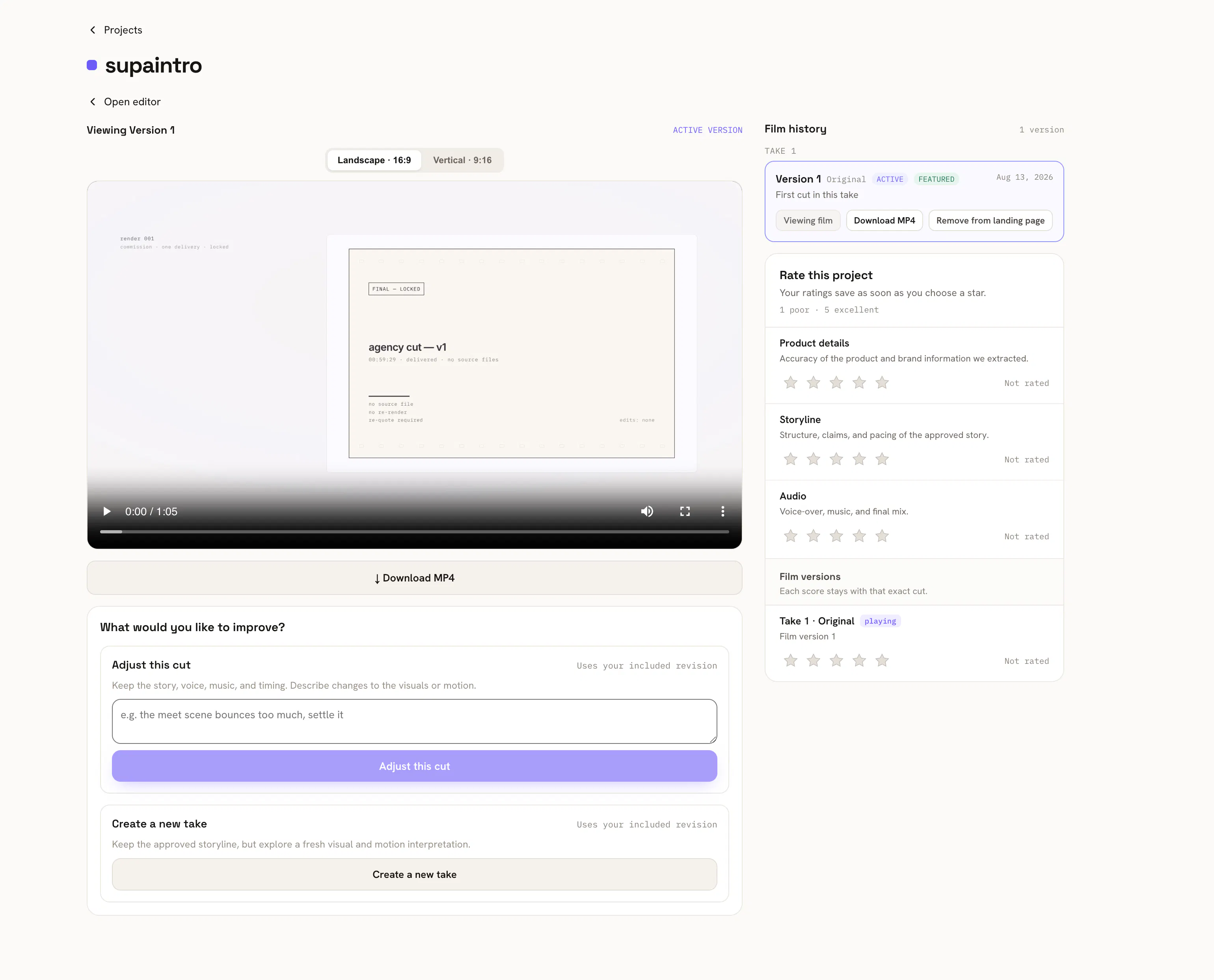Rate Product details 3 stars
The height and width of the screenshot is (980, 1214).
pyautogui.click(x=836, y=383)
